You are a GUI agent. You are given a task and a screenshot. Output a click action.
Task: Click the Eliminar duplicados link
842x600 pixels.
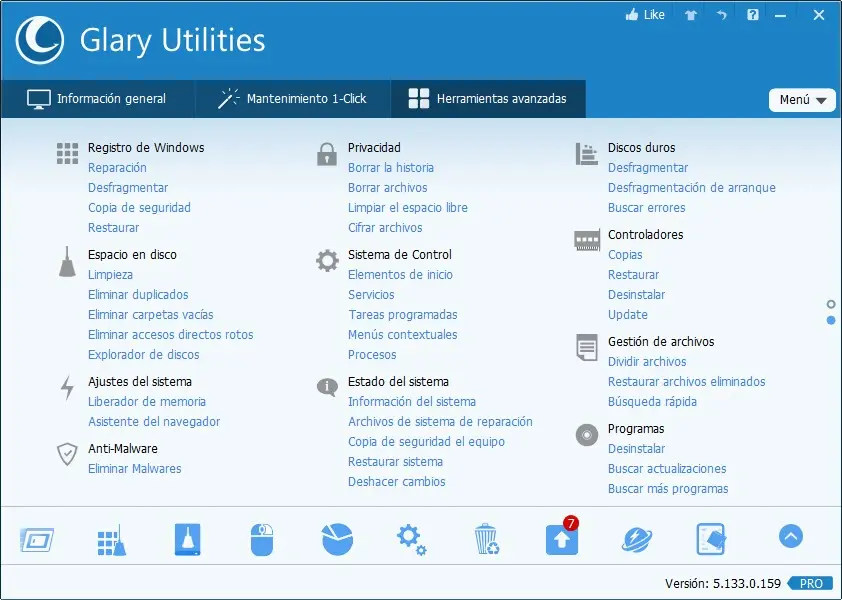pos(138,295)
